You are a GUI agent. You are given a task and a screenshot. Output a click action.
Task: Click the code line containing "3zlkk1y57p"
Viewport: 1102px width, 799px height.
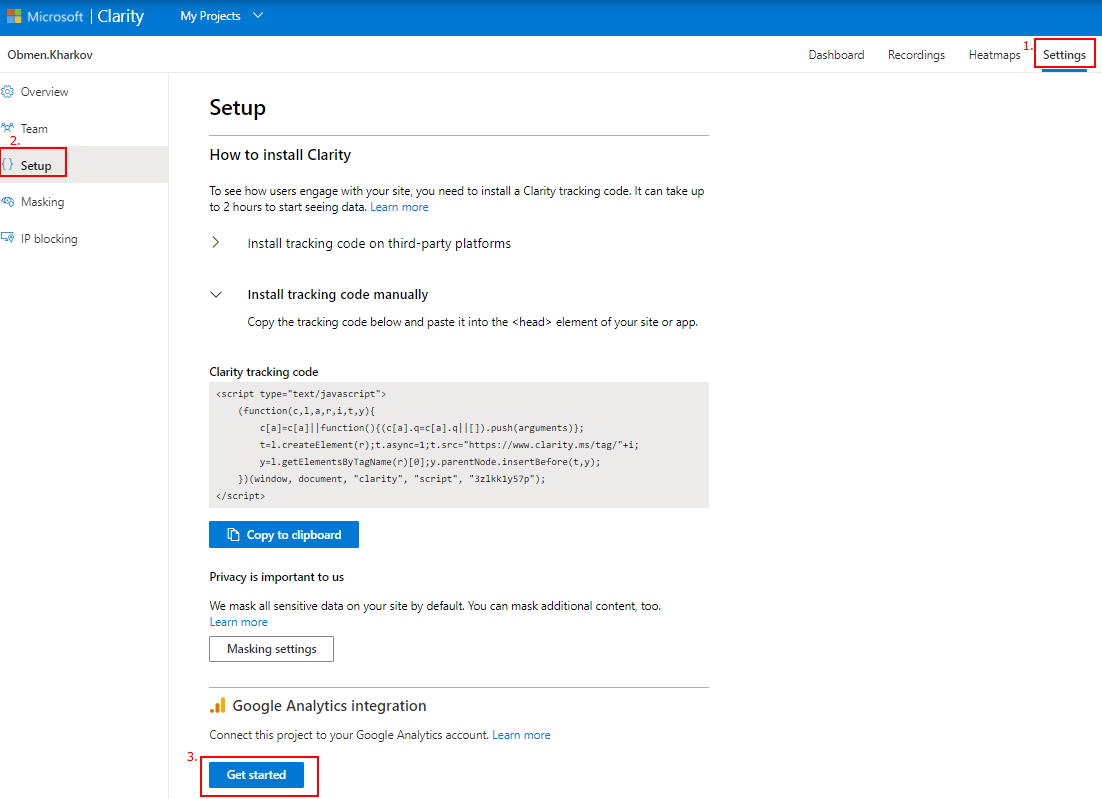coord(391,479)
